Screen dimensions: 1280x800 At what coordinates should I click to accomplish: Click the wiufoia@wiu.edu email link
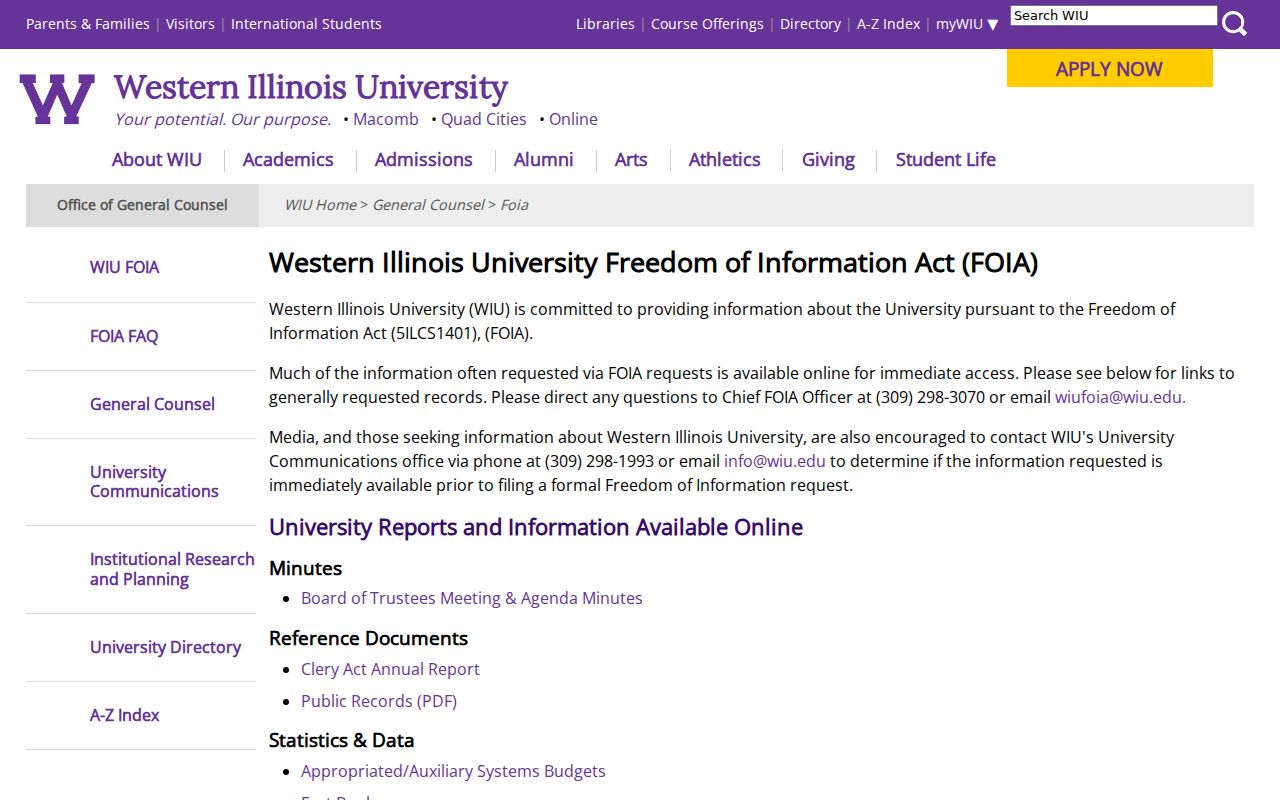1120,397
